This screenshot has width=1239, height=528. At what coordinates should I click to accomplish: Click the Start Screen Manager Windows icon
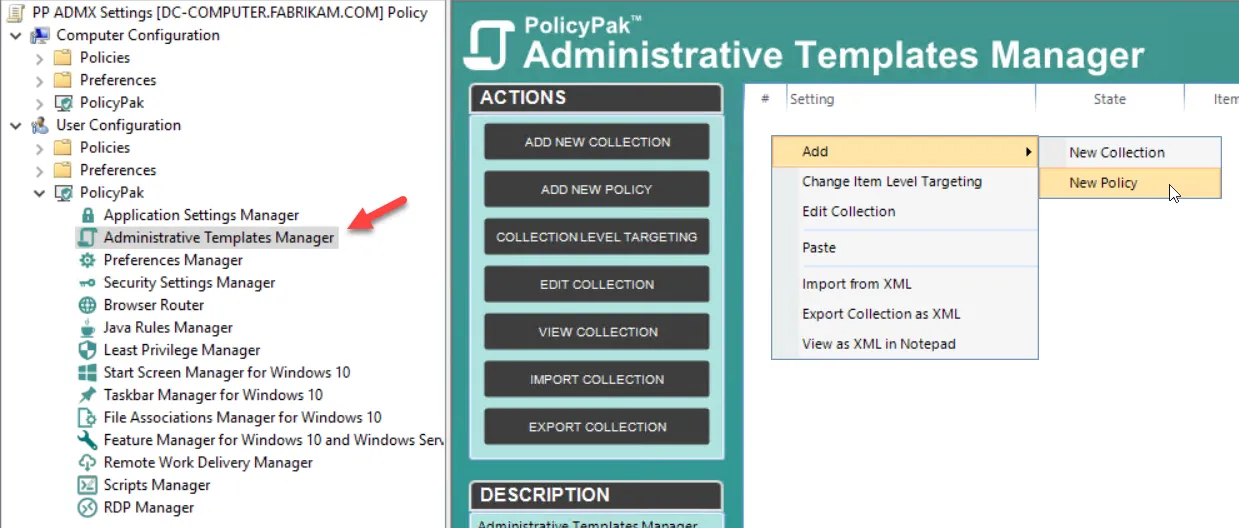click(x=87, y=373)
